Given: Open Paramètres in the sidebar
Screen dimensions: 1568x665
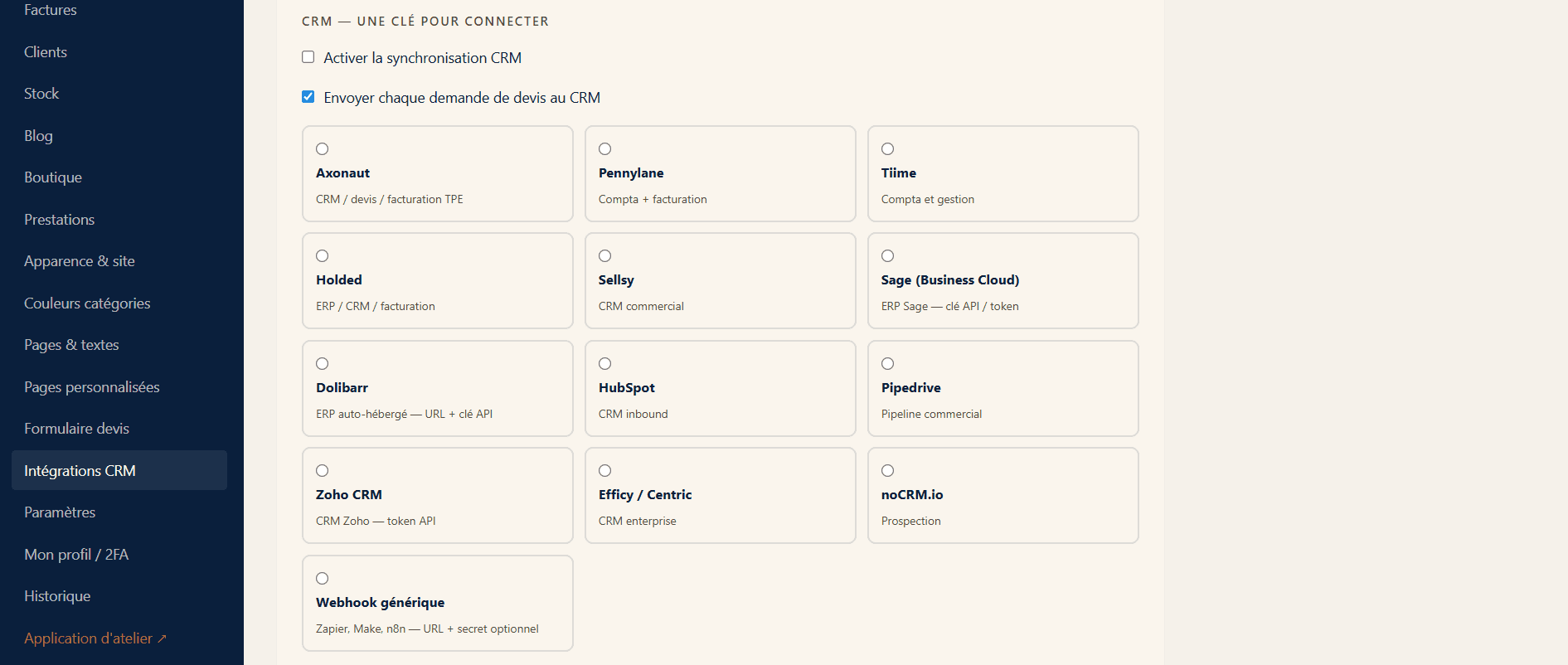Looking at the screenshot, I should pyautogui.click(x=119, y=512).
